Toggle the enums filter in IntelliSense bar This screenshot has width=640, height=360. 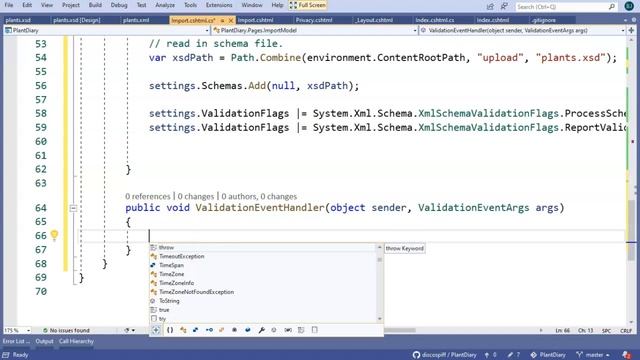point(222,330)
